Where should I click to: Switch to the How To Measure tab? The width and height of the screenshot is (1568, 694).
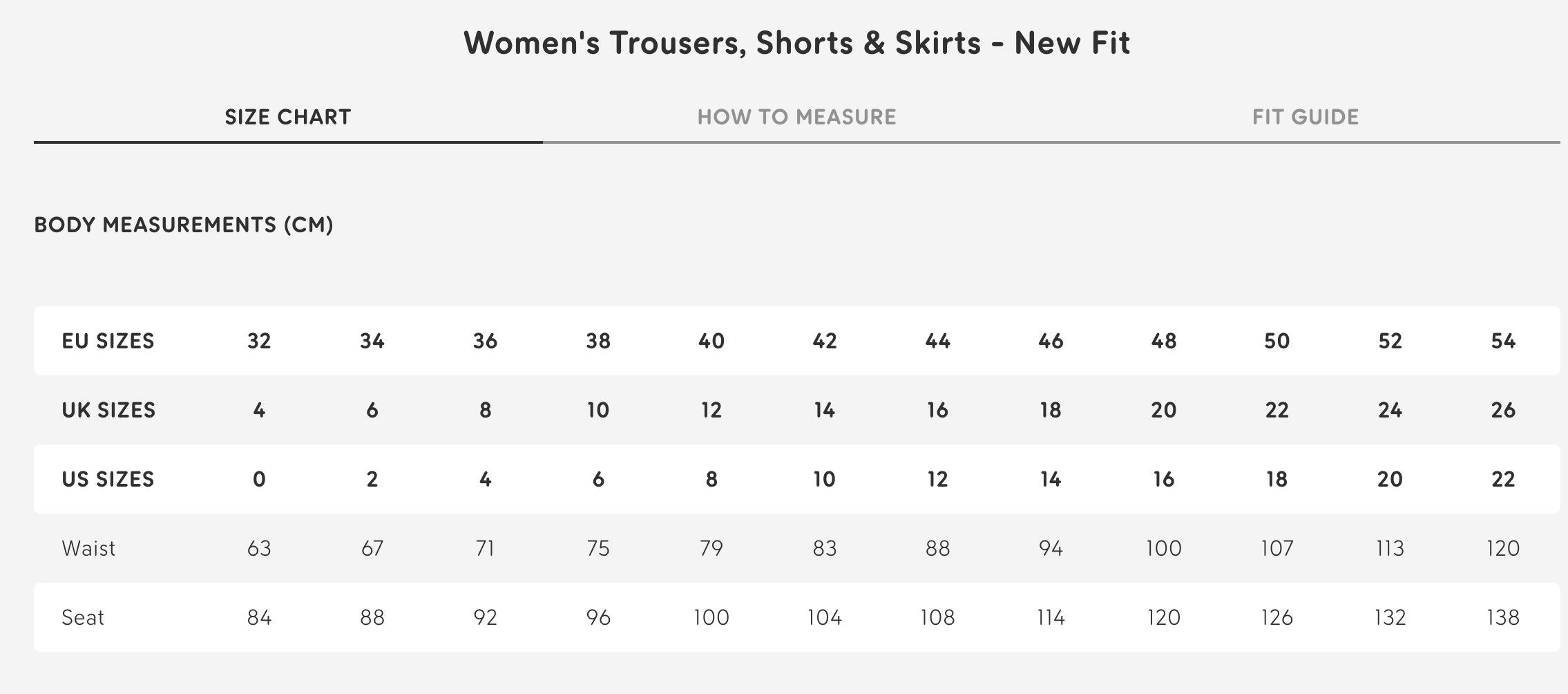(796, 117)
